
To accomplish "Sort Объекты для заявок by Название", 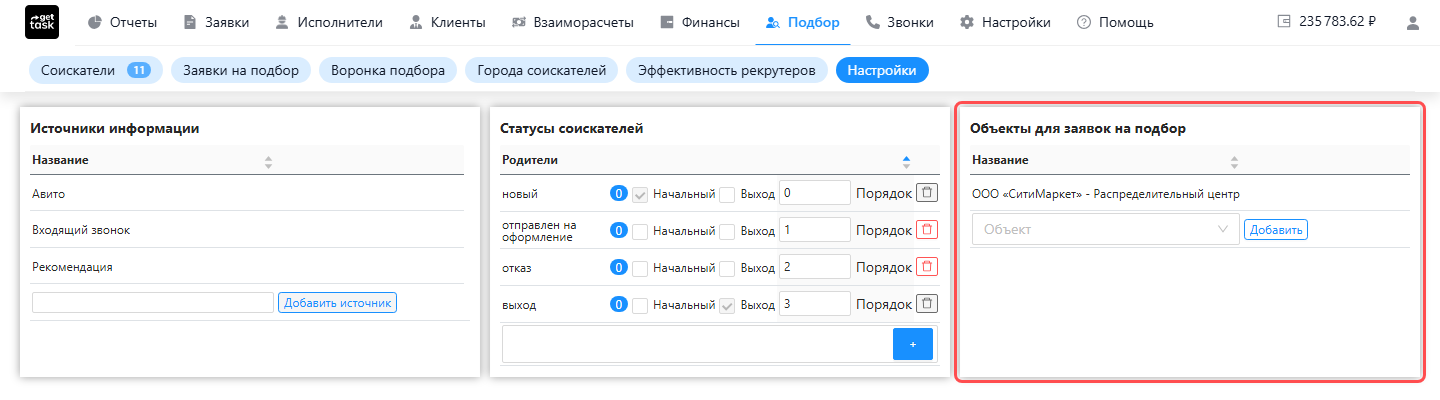I will tap(1234, 160).
